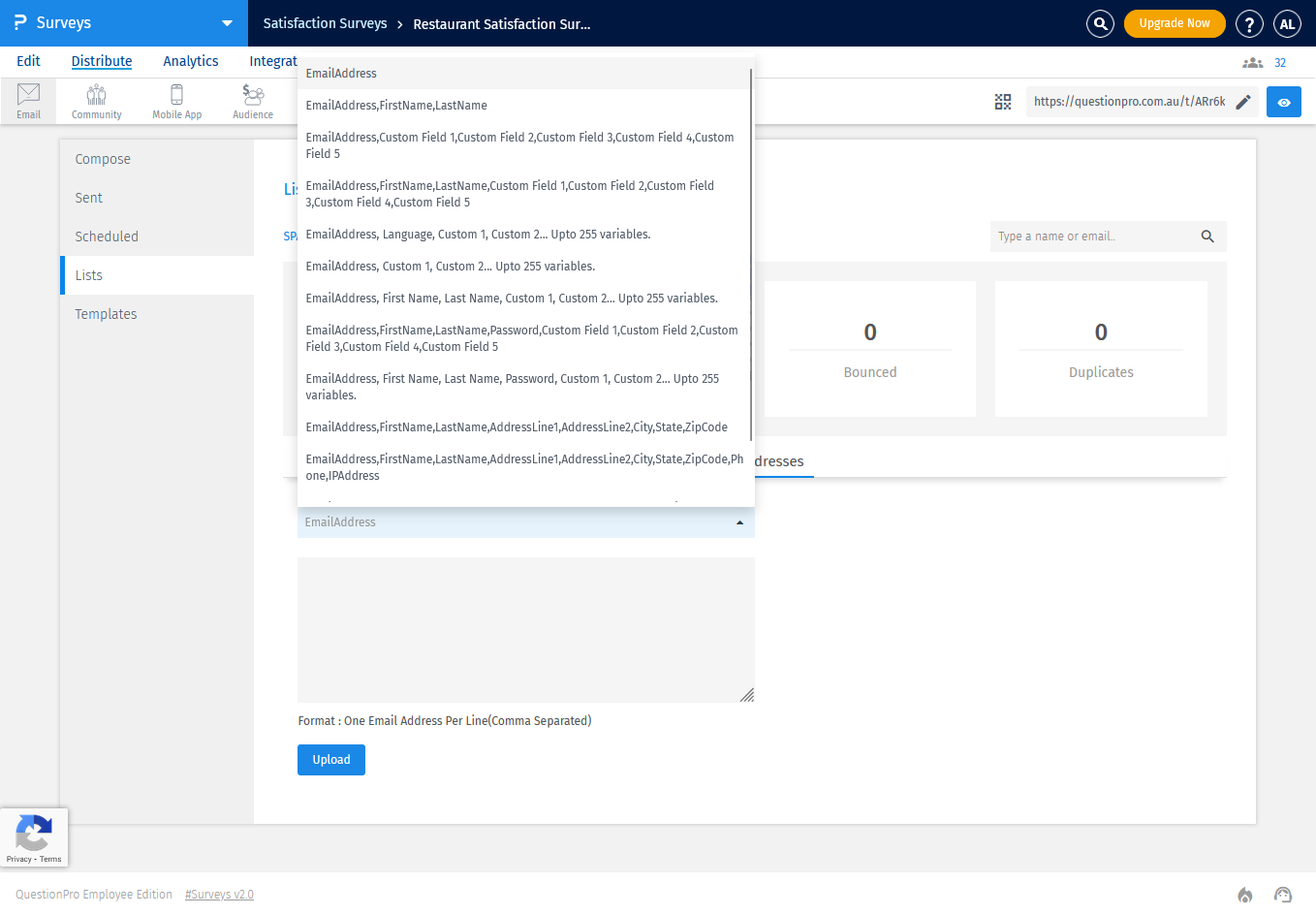The width and height of the screenshot is (1316, 915).
Task: Click the Upload button
Action: (330, 760)
